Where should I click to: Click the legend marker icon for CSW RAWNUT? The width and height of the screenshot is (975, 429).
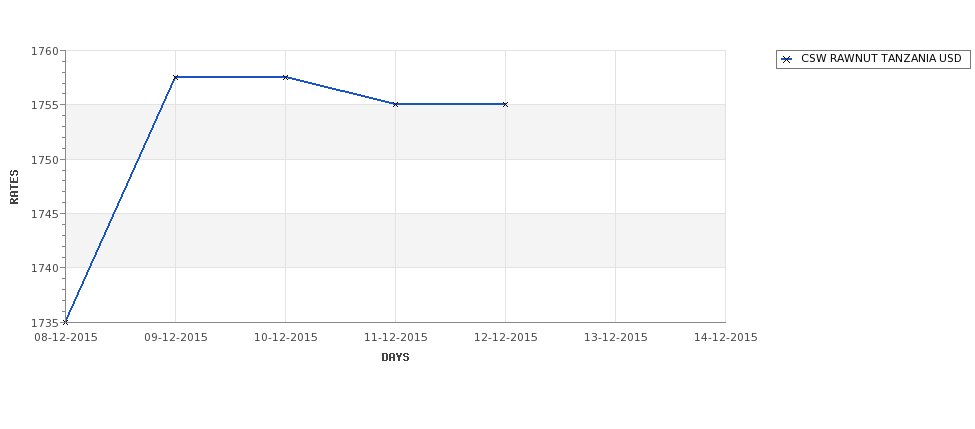(787, 59)
